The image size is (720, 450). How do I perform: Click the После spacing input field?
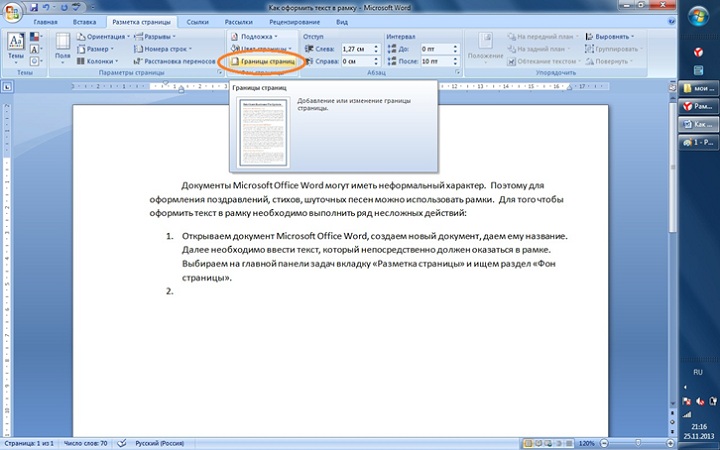(437, 61)
